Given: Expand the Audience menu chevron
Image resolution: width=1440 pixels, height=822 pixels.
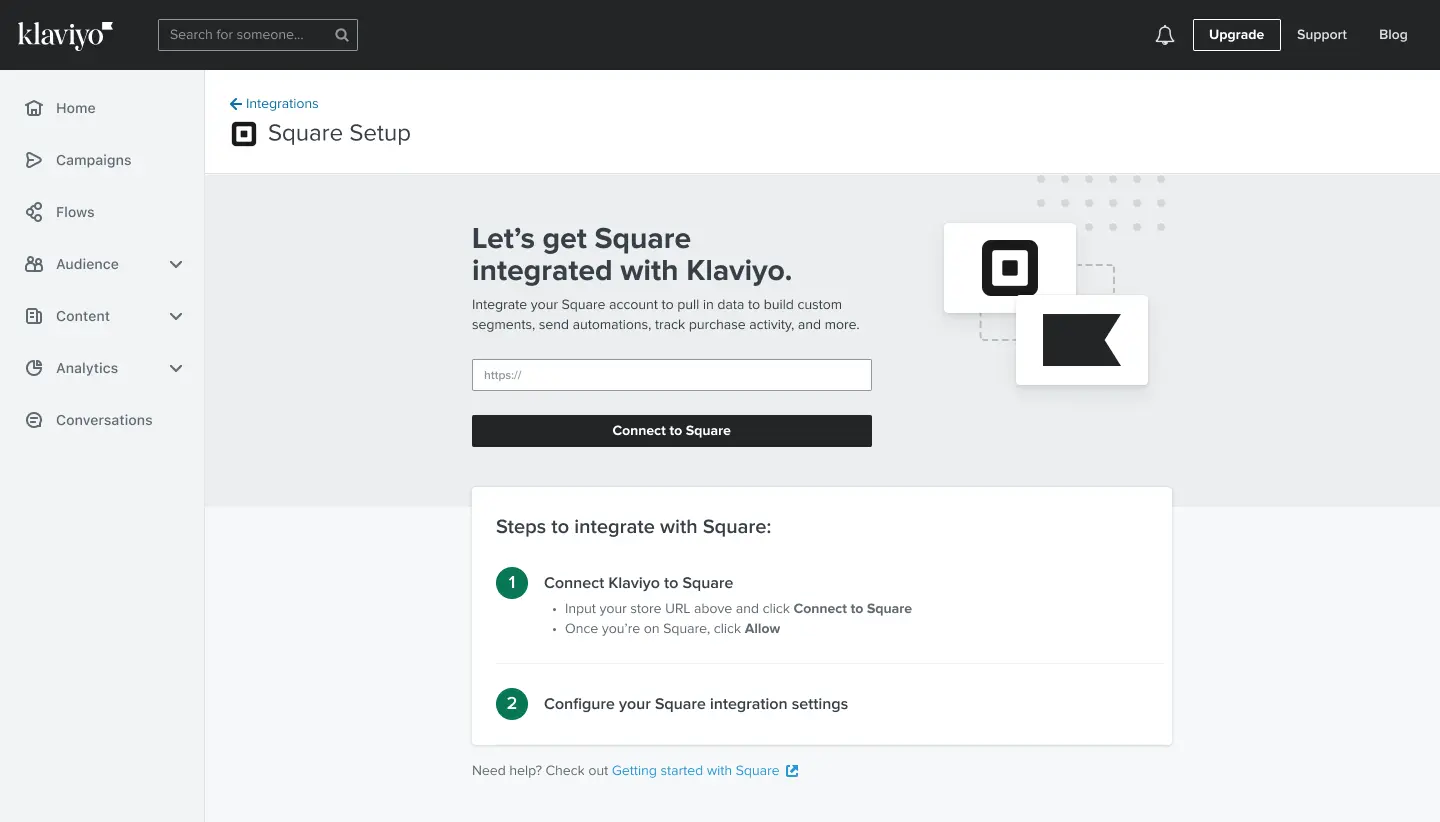Looking at the screenshot, I should point(176,264).
